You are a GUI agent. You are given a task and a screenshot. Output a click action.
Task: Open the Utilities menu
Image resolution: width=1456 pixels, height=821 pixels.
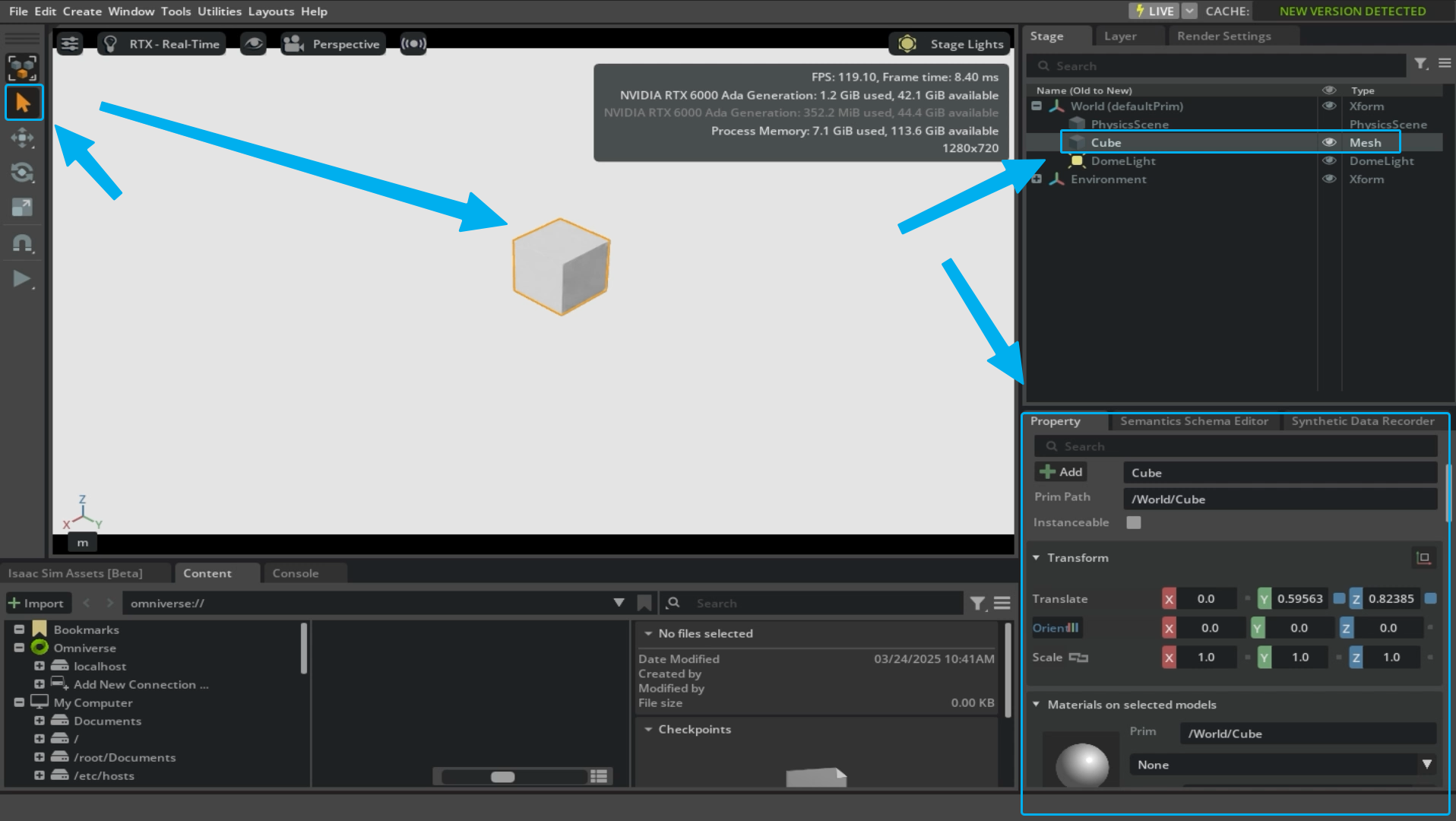click(x=220, y=11)
